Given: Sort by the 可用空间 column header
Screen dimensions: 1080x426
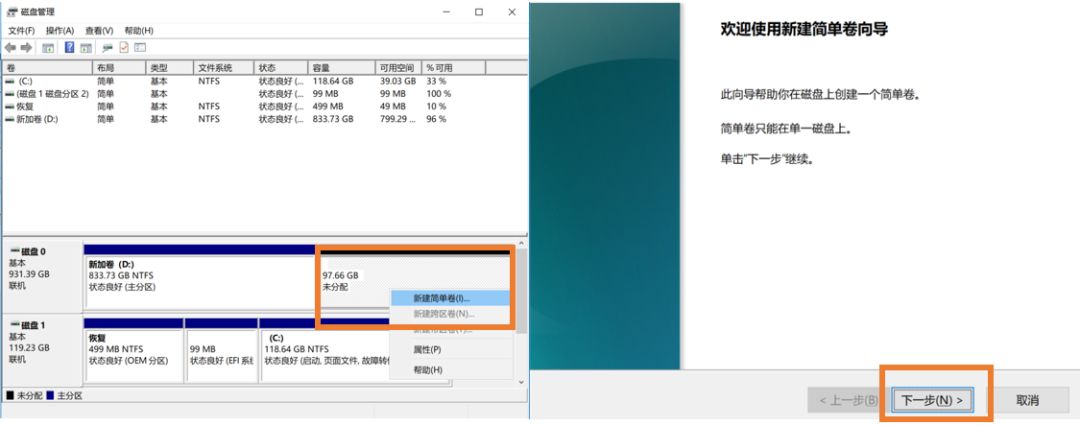Looking at the screenshot, I should pyautogui.click(x=399, y=68).
